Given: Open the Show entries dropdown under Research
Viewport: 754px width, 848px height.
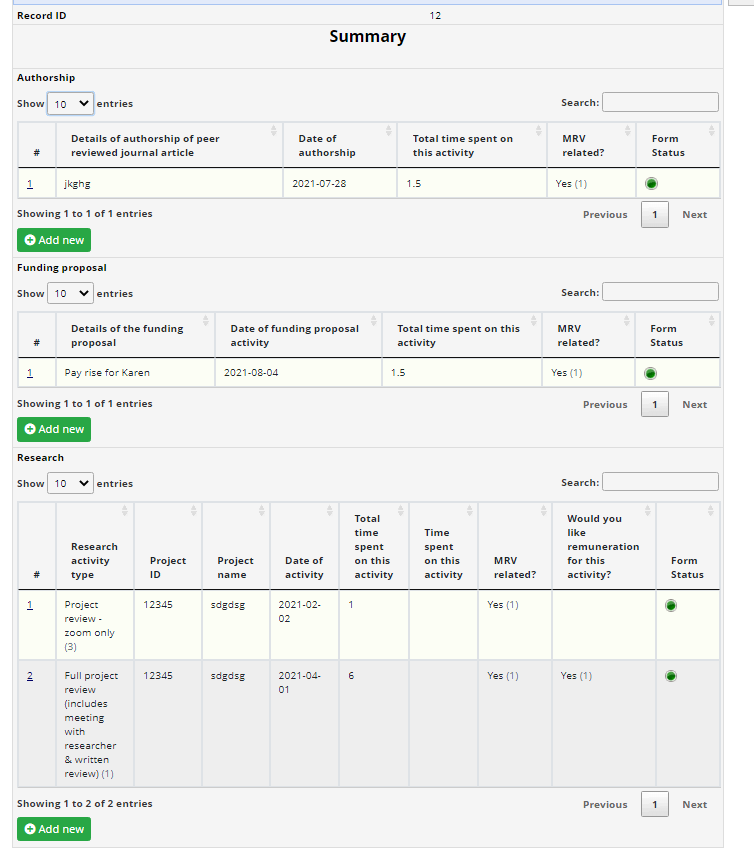Looking at the screenshot, I should coord(69,483).
